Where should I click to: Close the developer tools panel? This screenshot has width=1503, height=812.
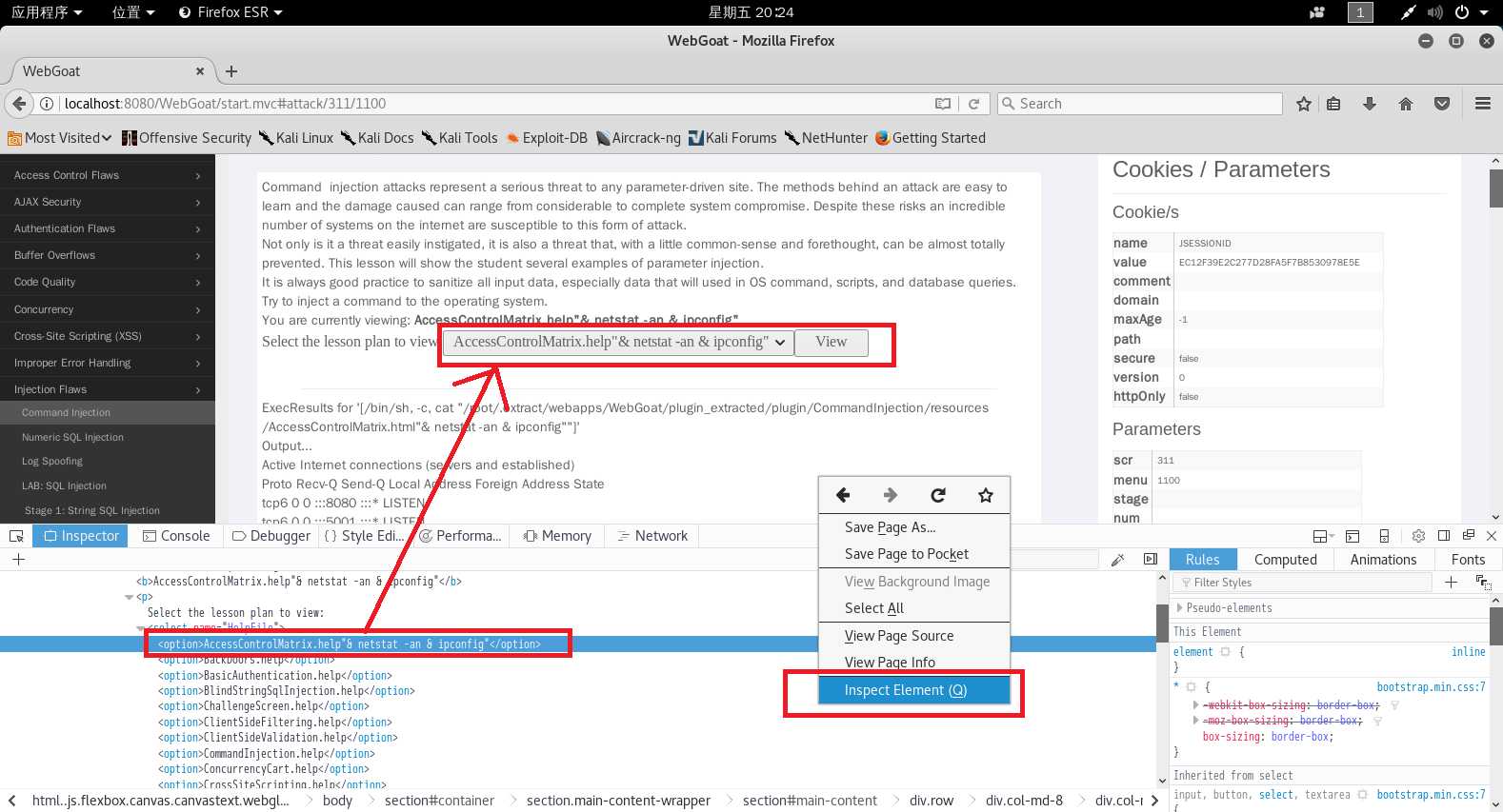click(x=1492, y=536)
